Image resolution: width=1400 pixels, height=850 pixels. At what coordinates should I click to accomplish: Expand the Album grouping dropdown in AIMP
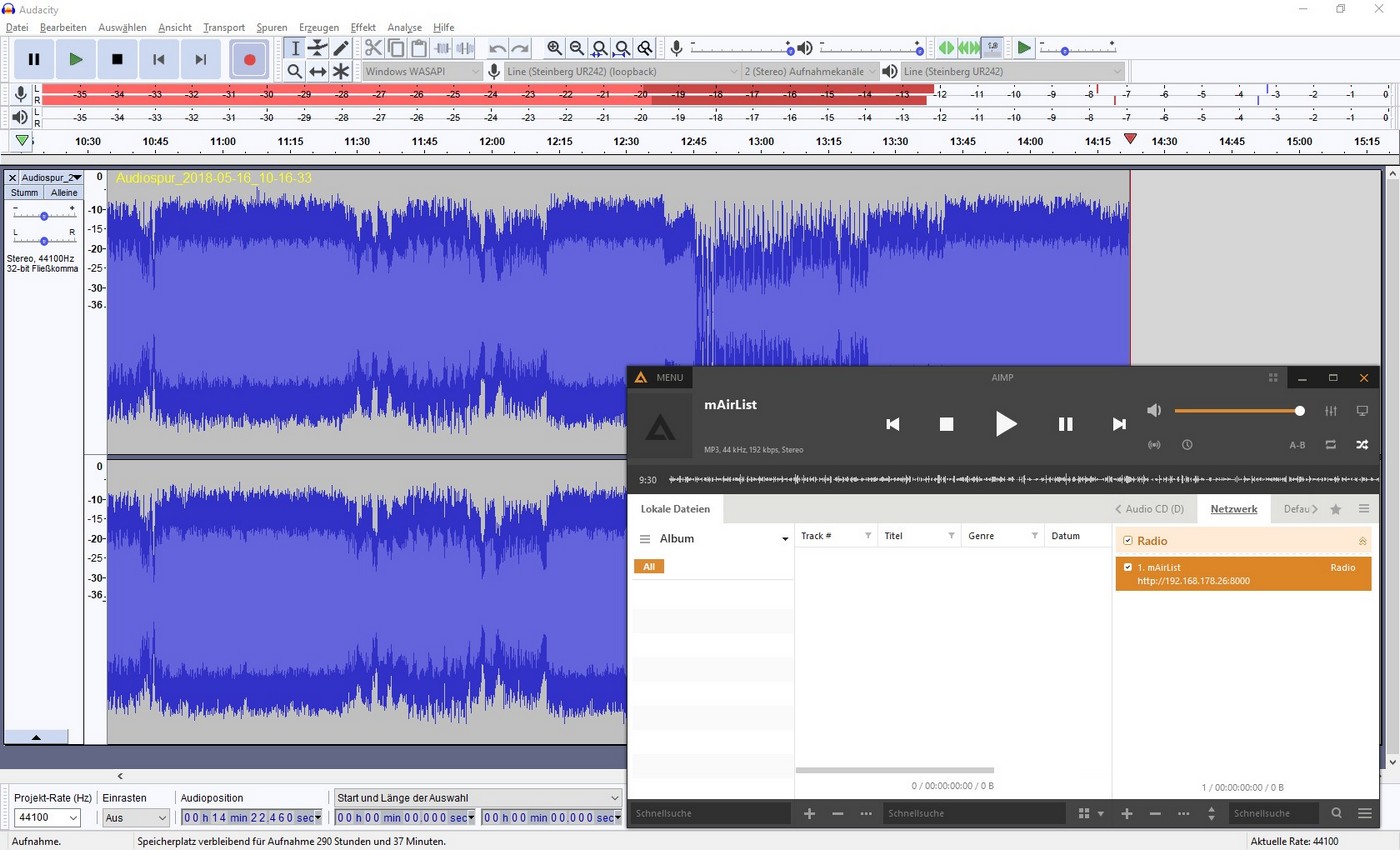pyautogui.click(x=785, y=539)
